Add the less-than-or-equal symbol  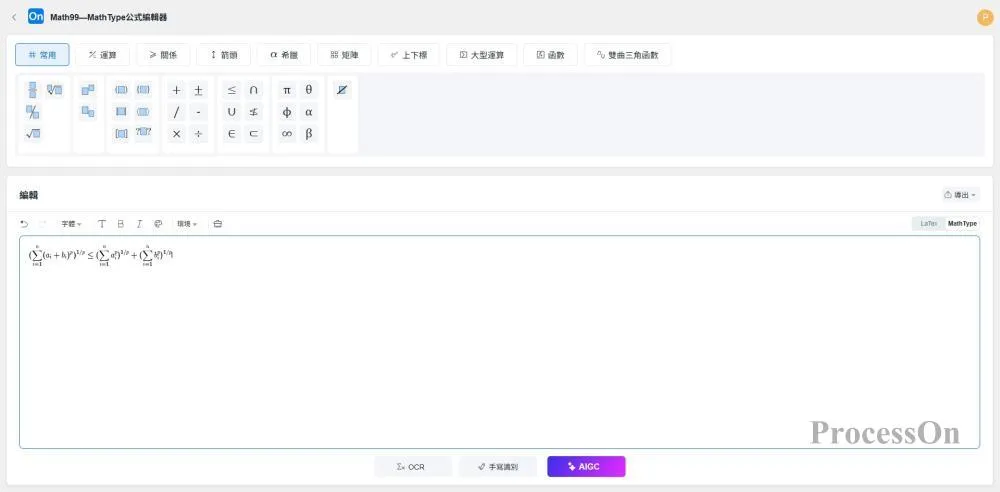[x=232, y=90]
